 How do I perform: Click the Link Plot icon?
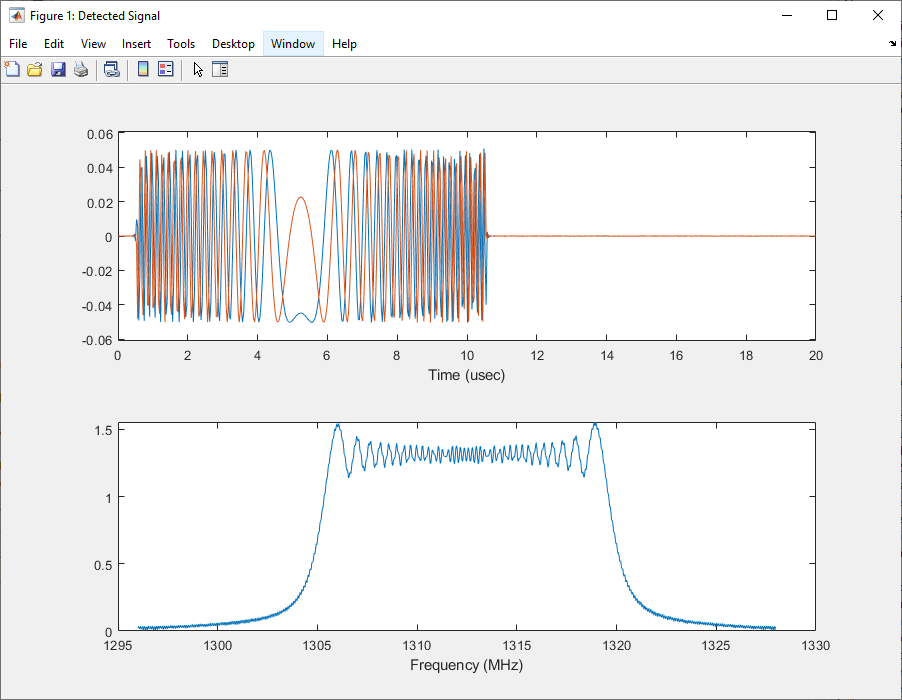112,69
